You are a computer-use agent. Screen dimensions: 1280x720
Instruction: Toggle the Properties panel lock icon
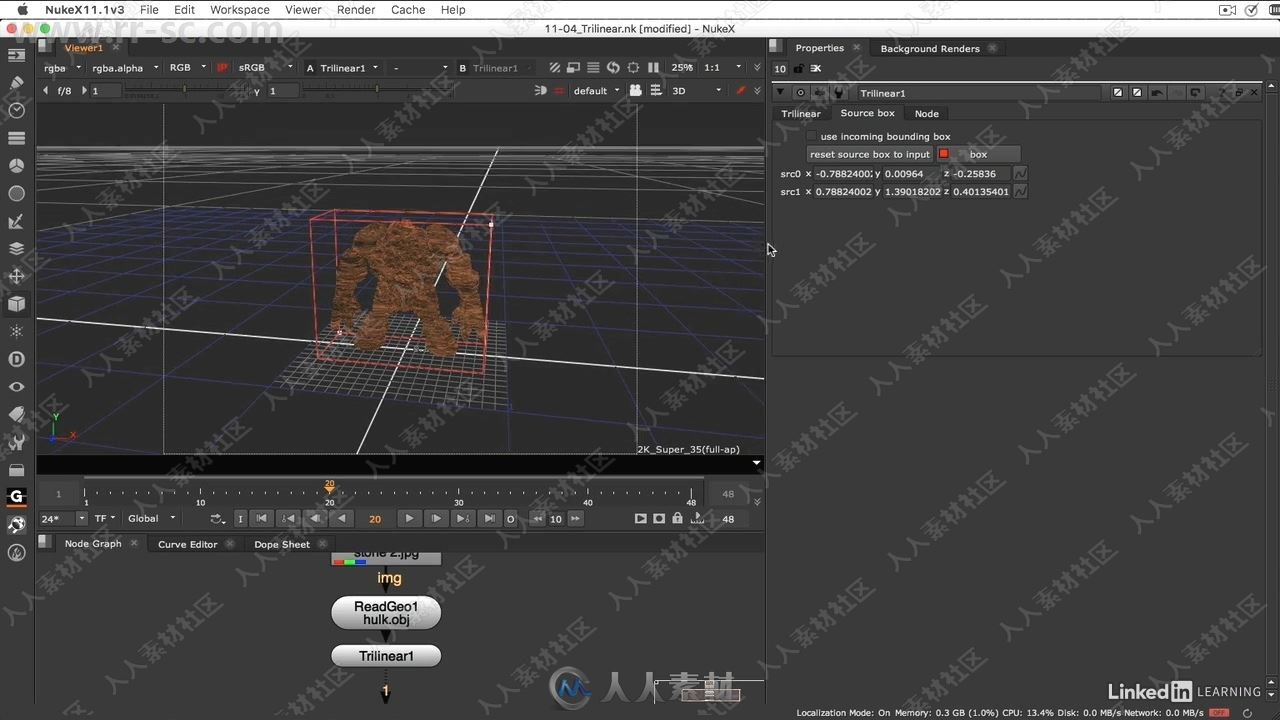[x=798, y=68]
